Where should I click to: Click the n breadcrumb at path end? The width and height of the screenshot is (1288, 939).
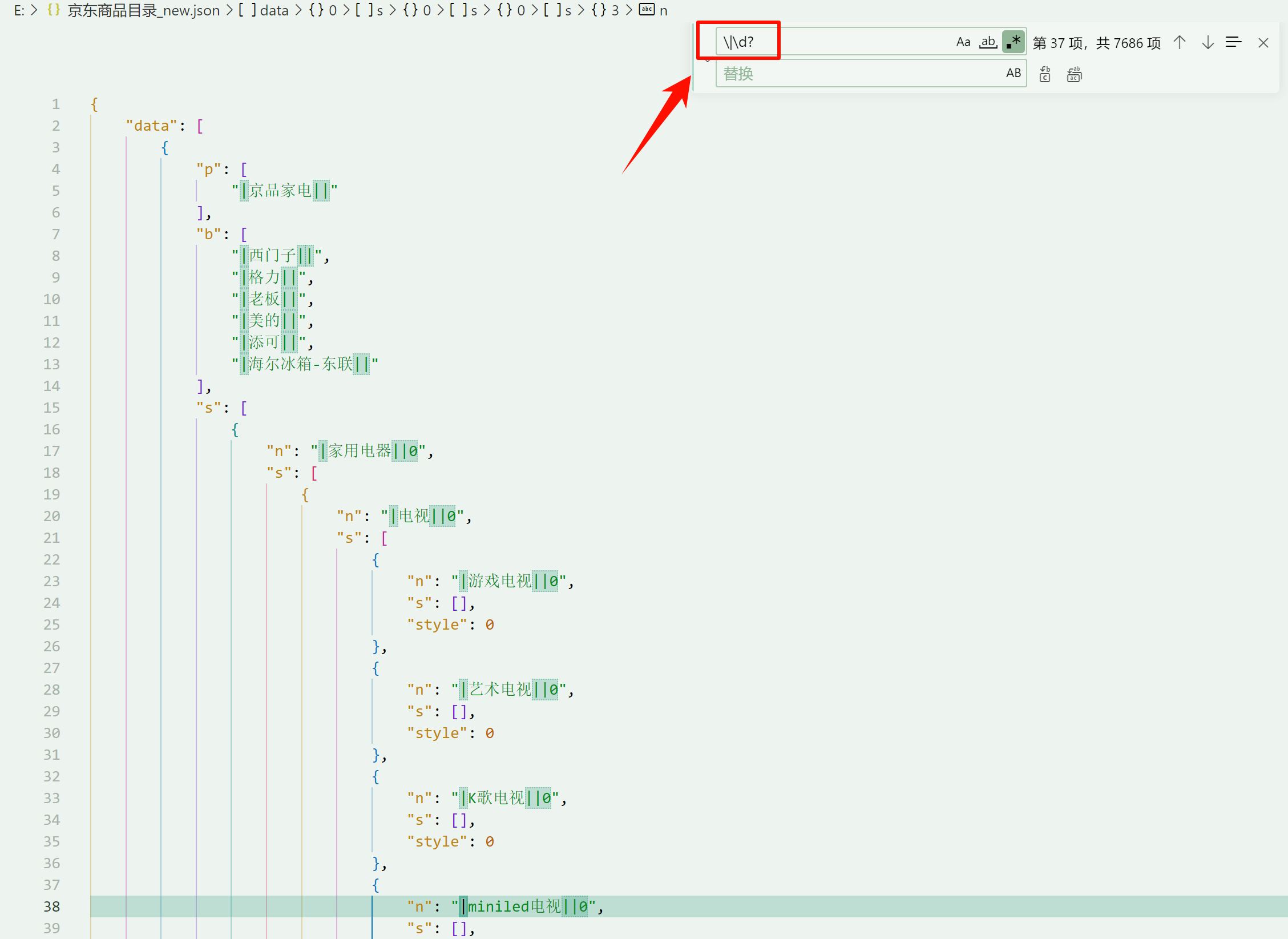coord(663,10)
